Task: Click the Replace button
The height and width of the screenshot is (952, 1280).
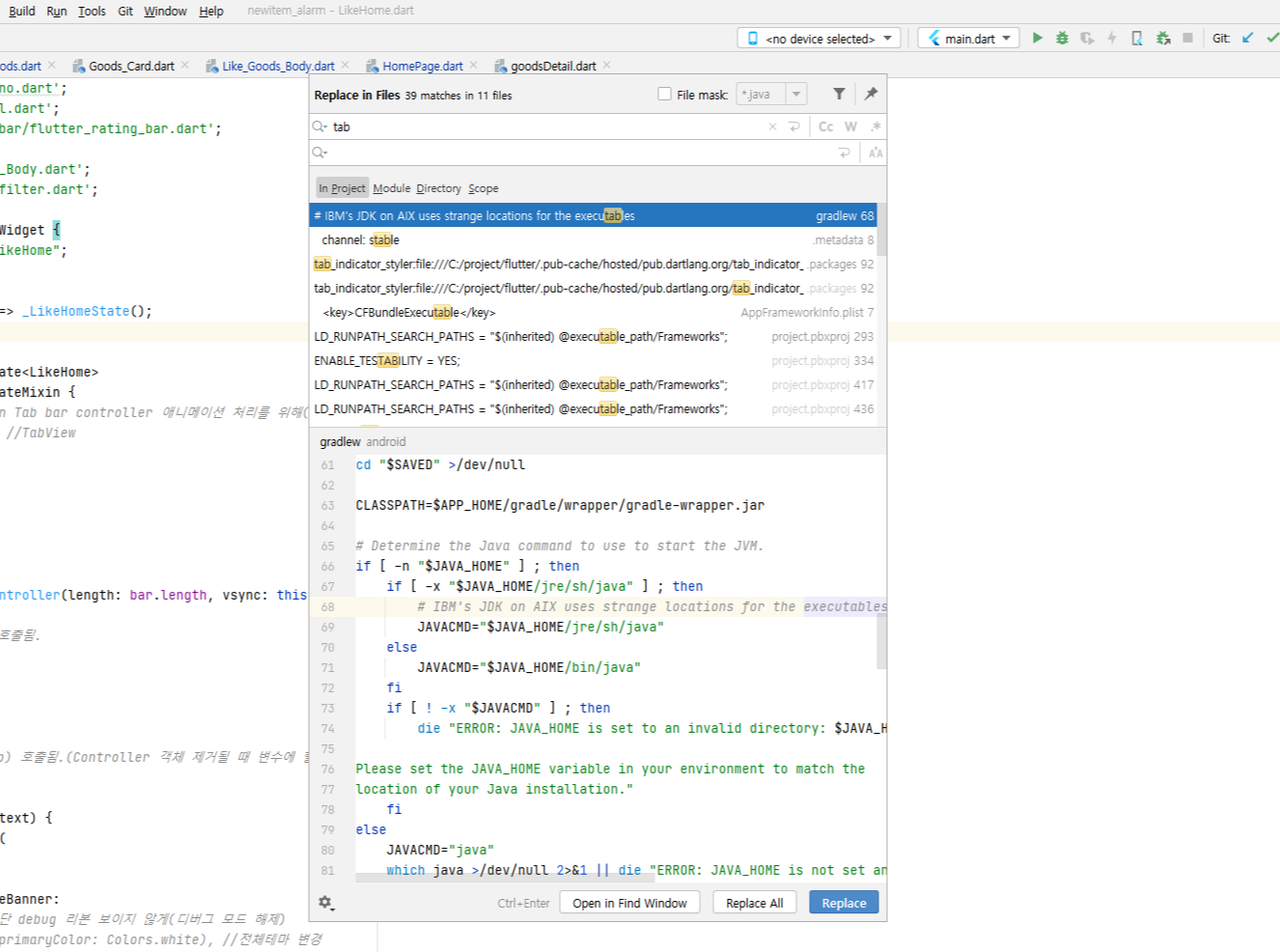Action: tap(844, 903)
